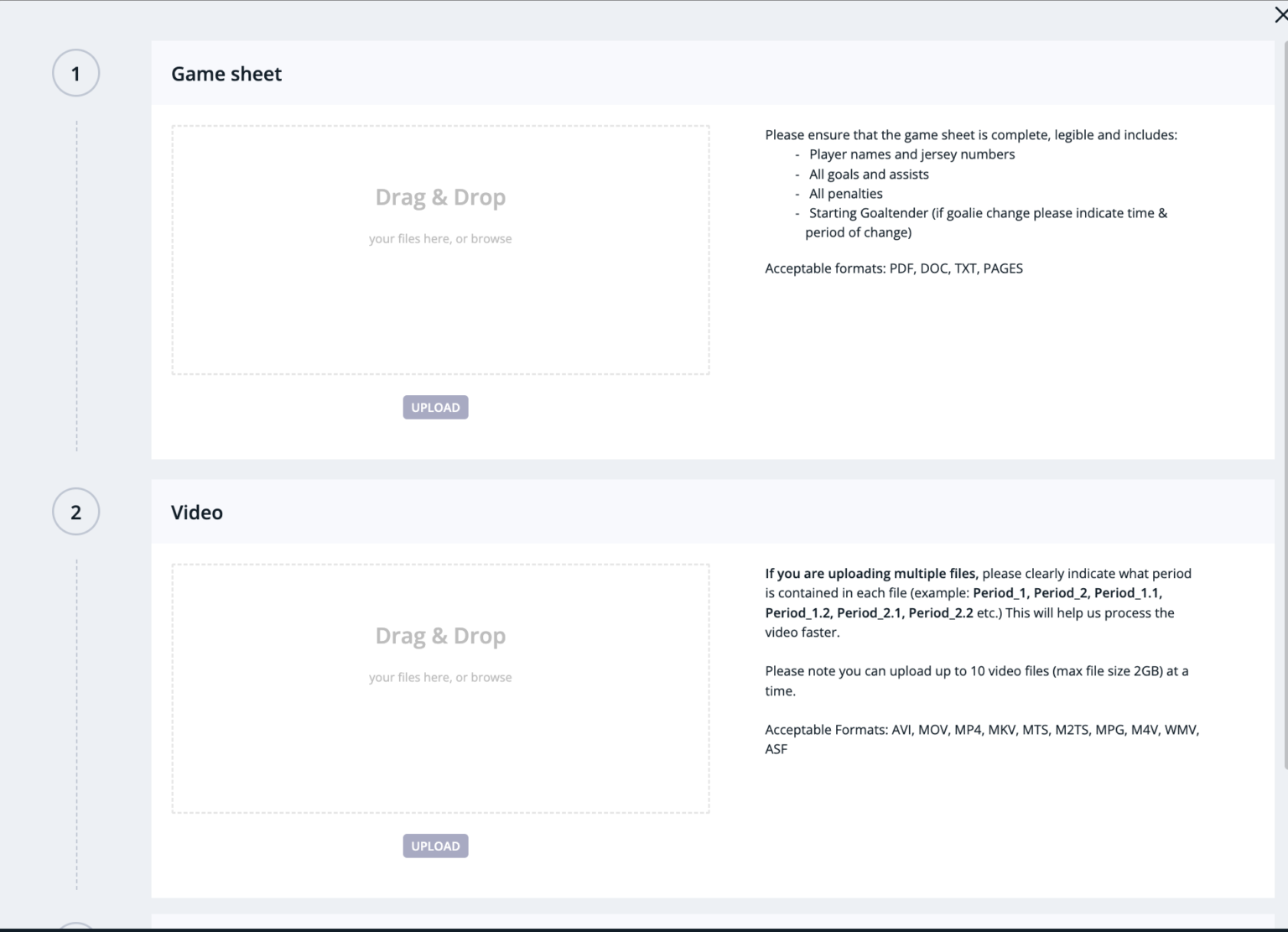Viewport: 1288px width, 932px height.
Task: Click the bold 'If you are uploading multiple files' text
Action: pyautogui.click(x=871, y=574)
